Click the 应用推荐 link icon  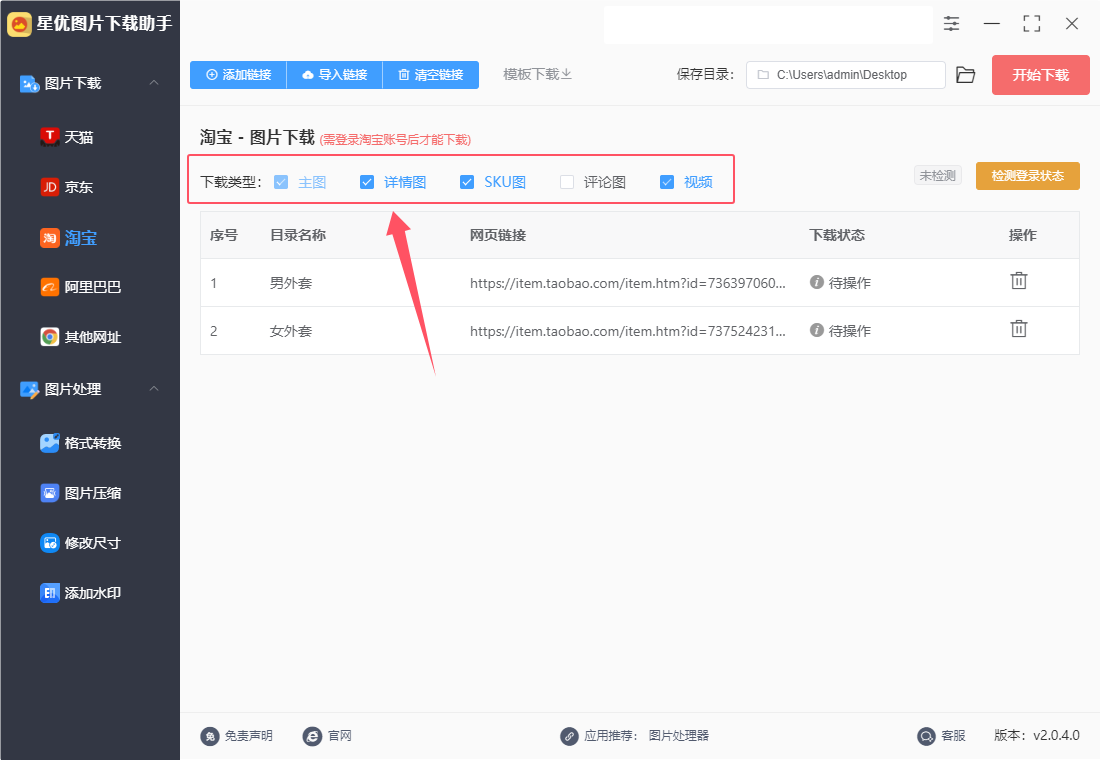point(569,736)
